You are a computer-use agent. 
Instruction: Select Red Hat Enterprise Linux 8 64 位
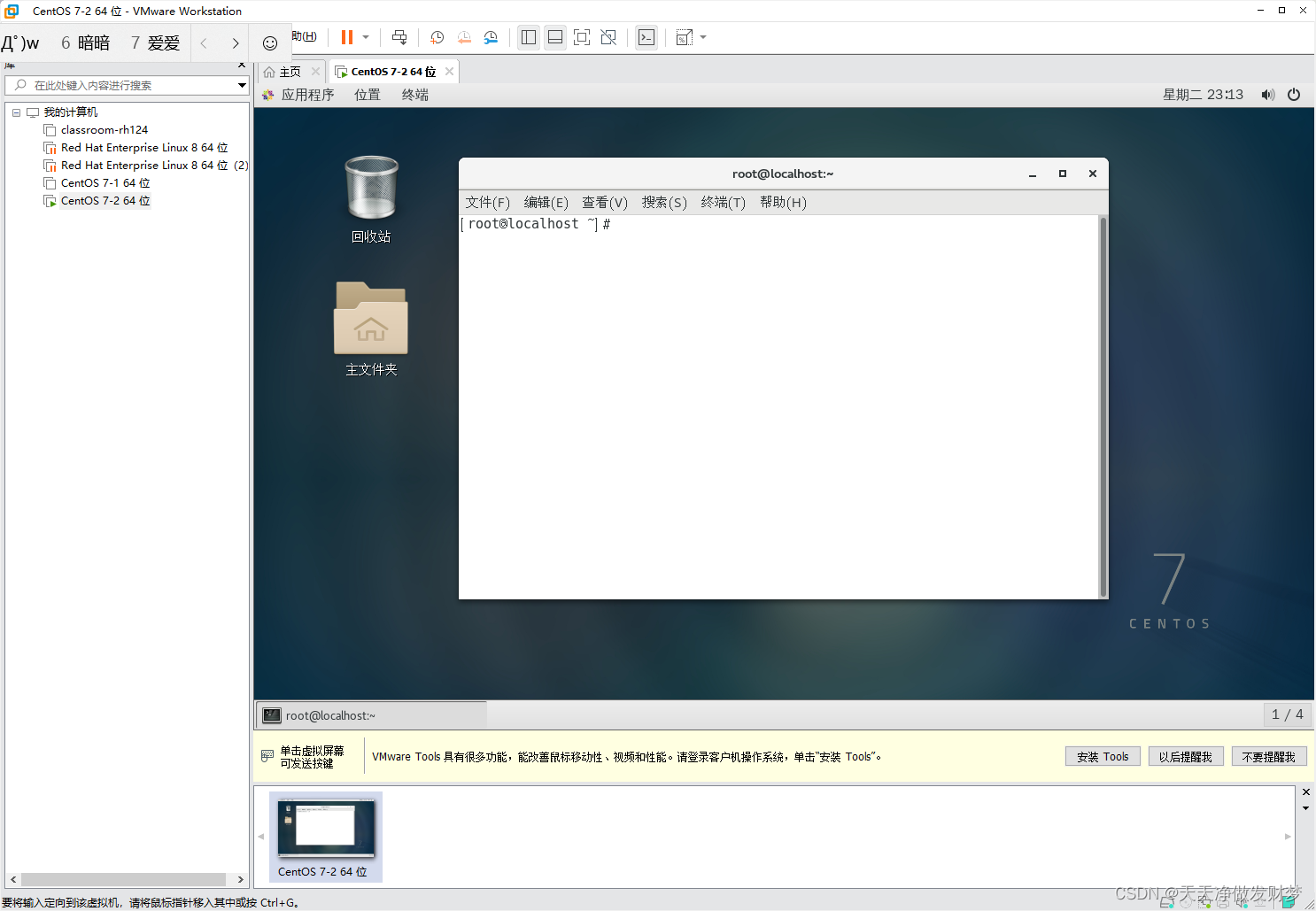point(144,148)
